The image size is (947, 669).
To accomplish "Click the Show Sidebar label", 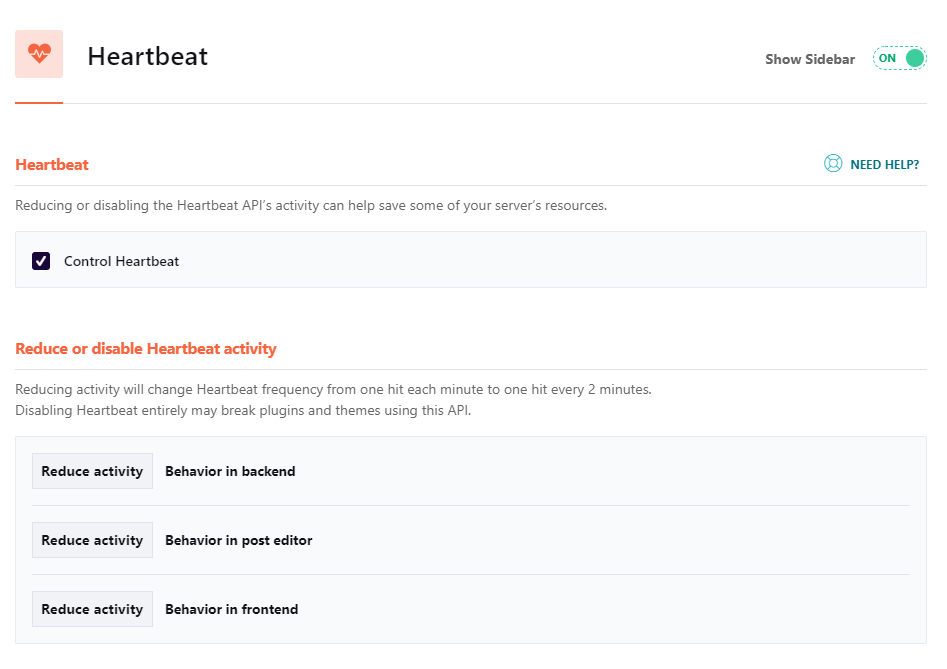I will pos(810,59).
